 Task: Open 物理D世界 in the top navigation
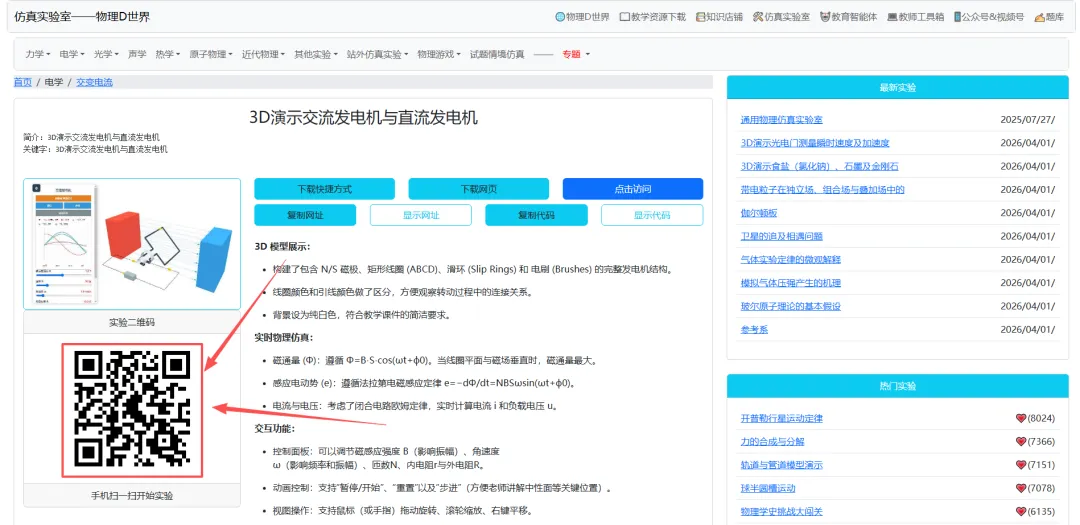[583, 17]
